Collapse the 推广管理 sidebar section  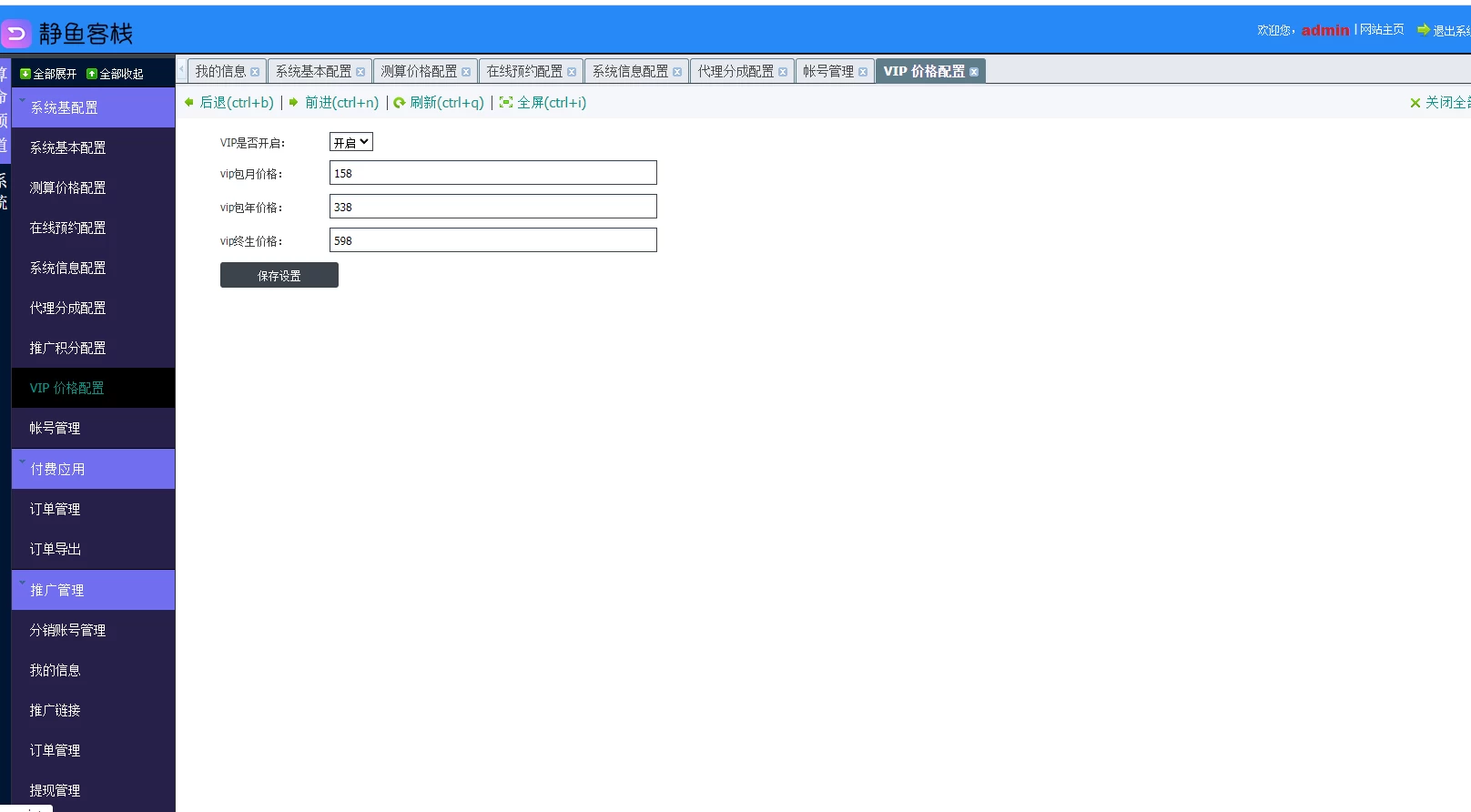coord(93,590)
